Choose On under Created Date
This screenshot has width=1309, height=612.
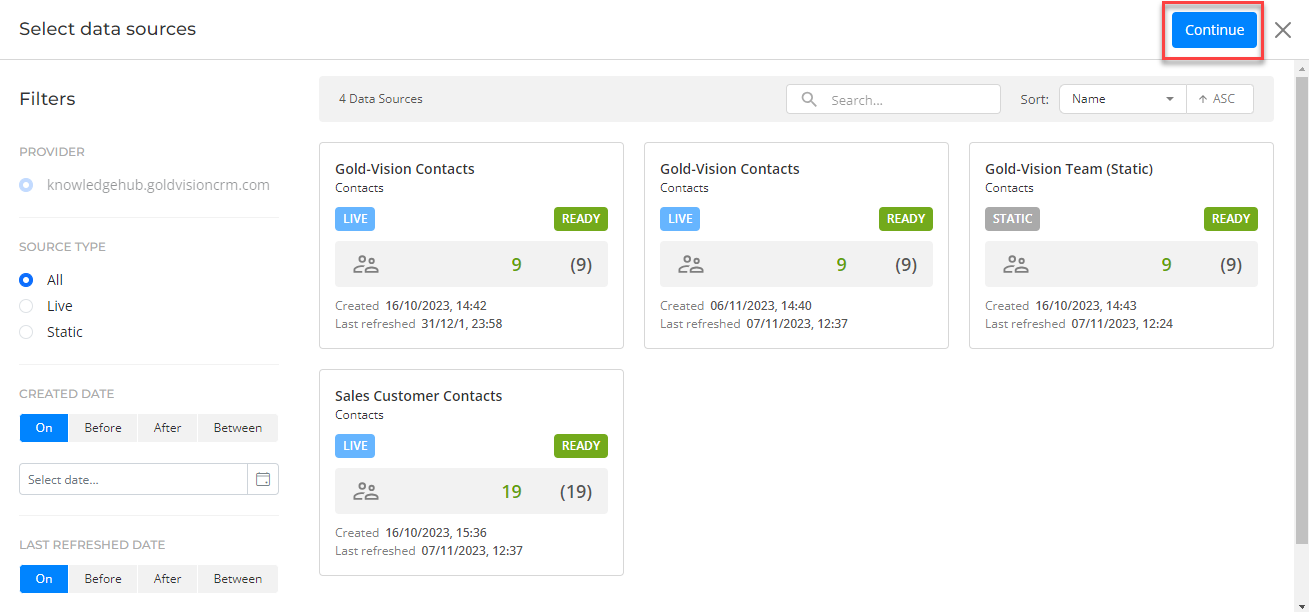click(44, 428)
